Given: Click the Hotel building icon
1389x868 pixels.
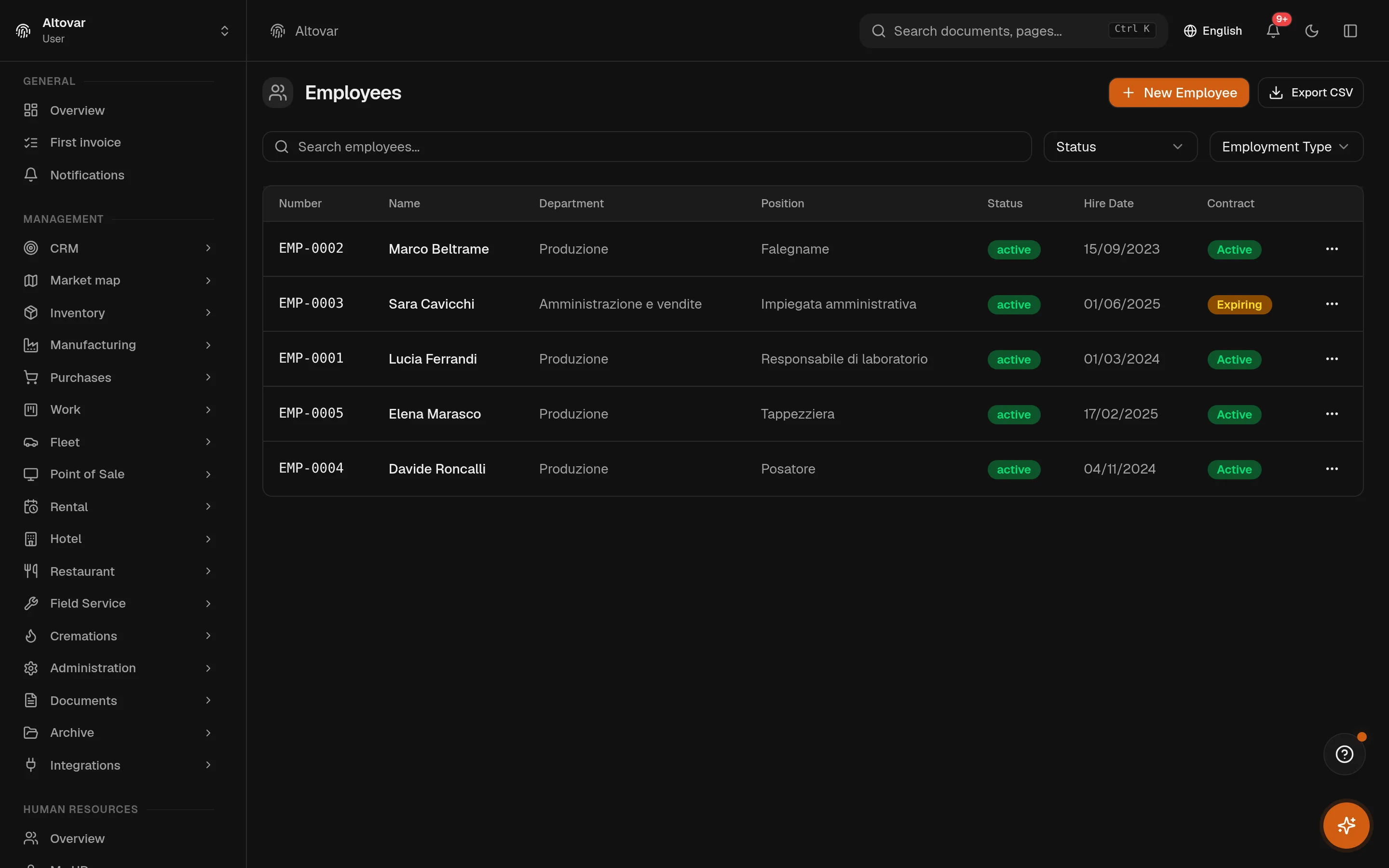Looking at the screenshot, I should [x=31, y=539].
